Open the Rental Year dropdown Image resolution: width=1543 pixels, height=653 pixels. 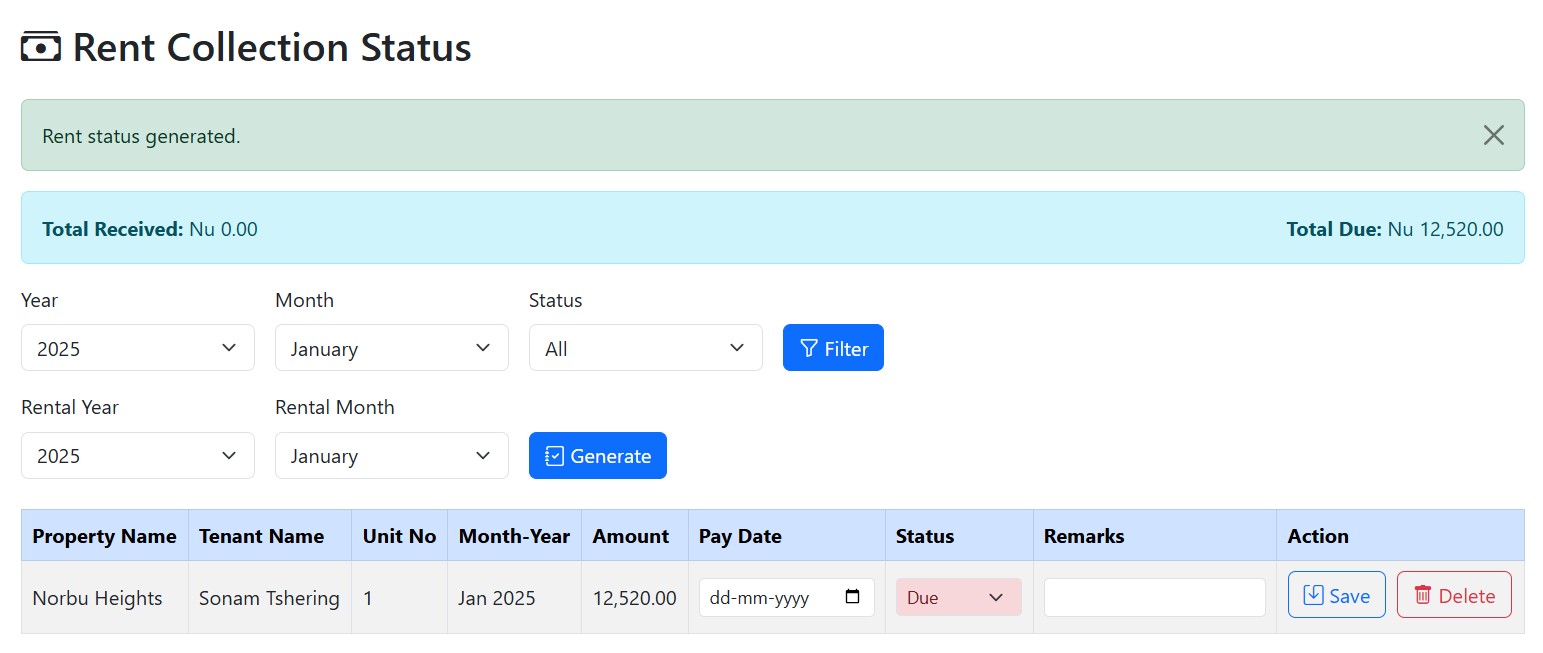coord(137,456)
